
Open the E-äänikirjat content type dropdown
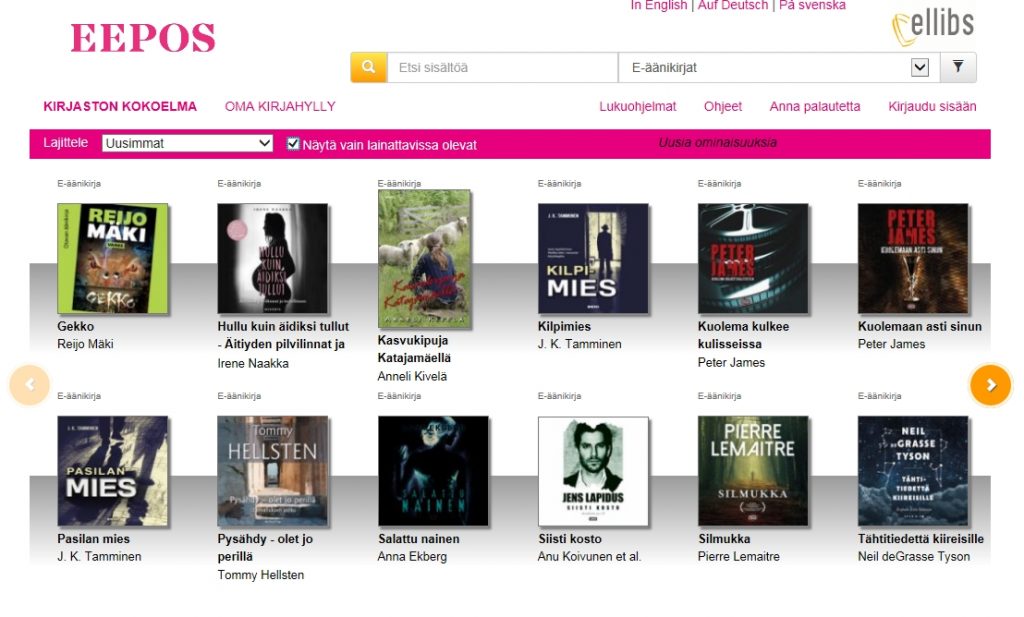(779, 67)
